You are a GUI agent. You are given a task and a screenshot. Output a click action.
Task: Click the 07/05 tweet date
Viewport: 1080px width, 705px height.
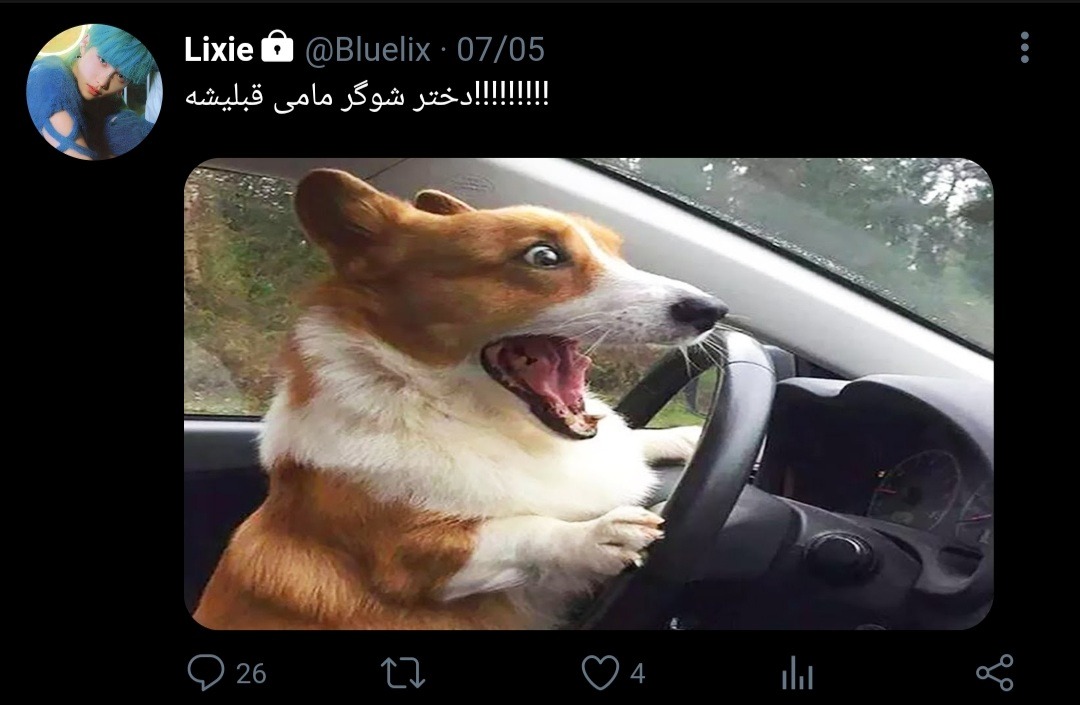501,50
